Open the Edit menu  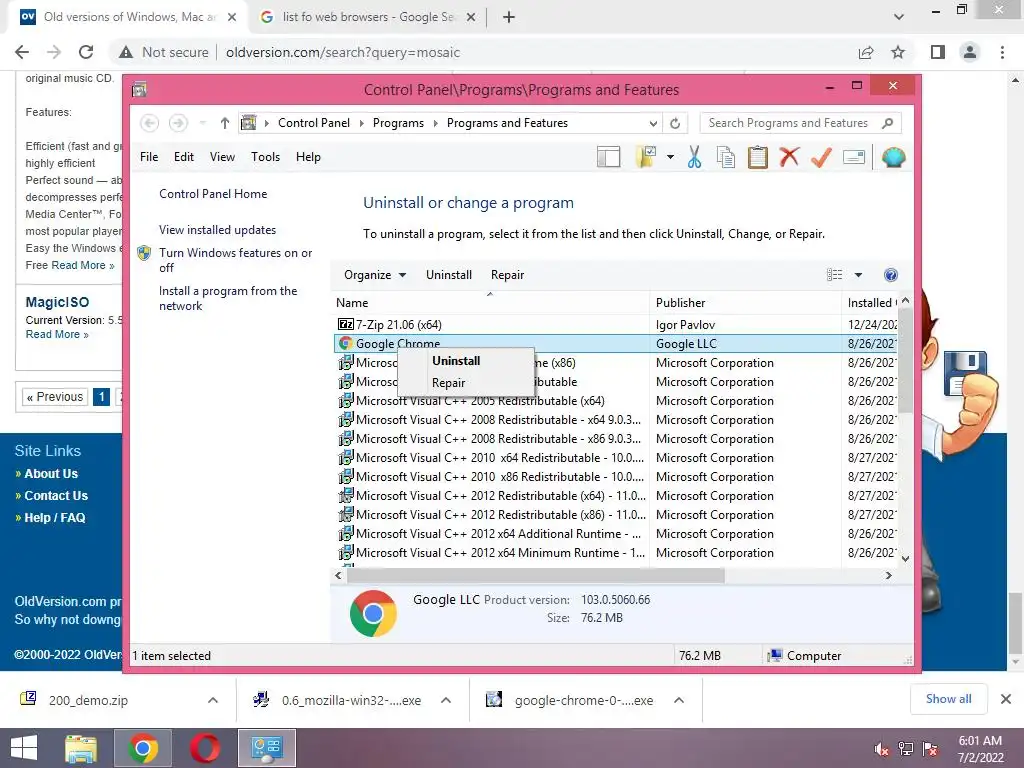coord(184,157)
